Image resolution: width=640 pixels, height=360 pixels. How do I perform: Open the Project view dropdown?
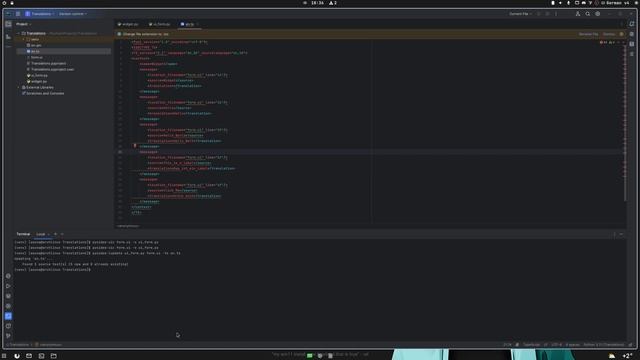(x=23, y=24)
